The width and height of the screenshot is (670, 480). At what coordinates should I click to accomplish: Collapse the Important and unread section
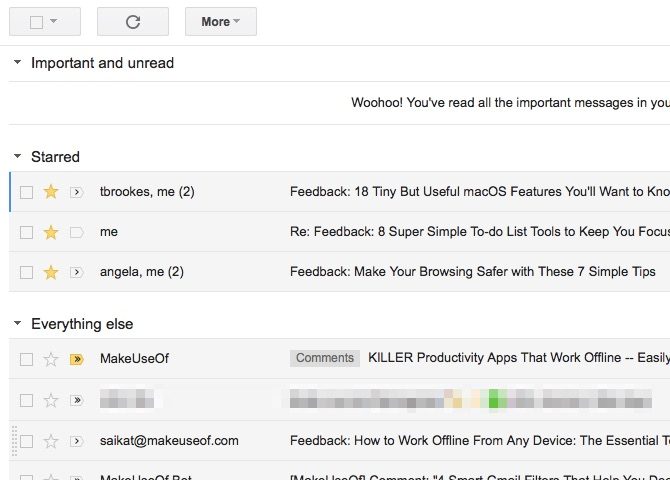pos(18,62)
